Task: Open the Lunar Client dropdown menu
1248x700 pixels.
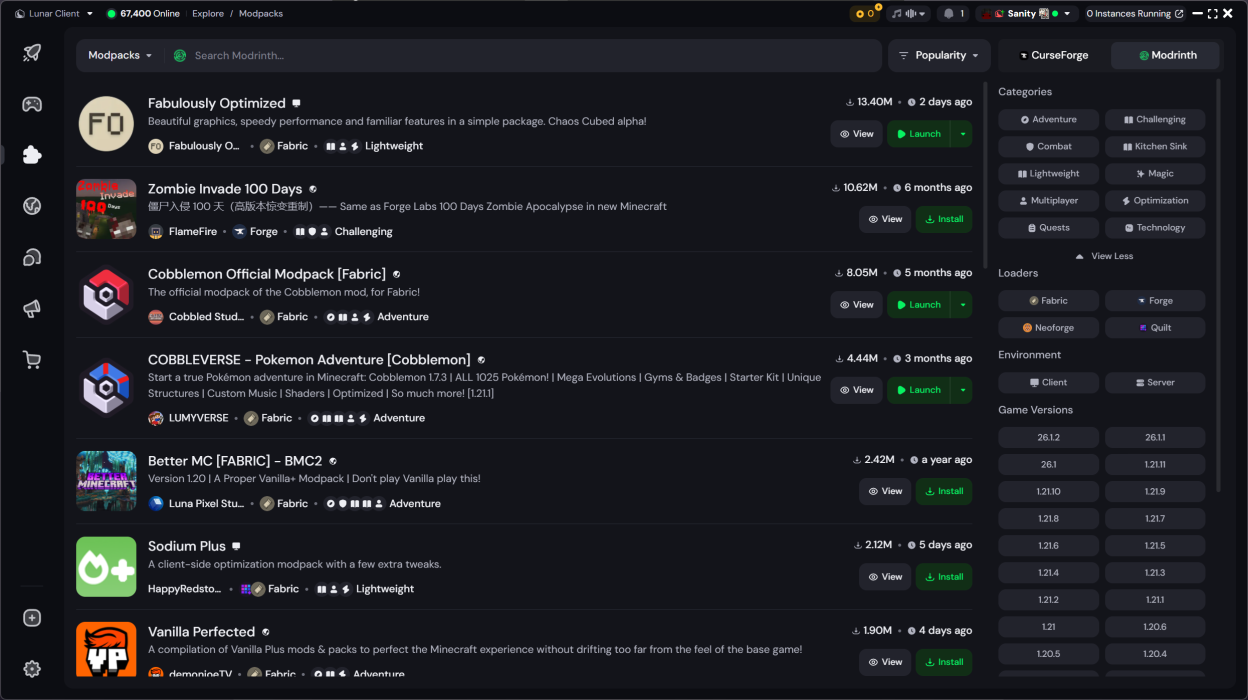Action: point(54,14)
